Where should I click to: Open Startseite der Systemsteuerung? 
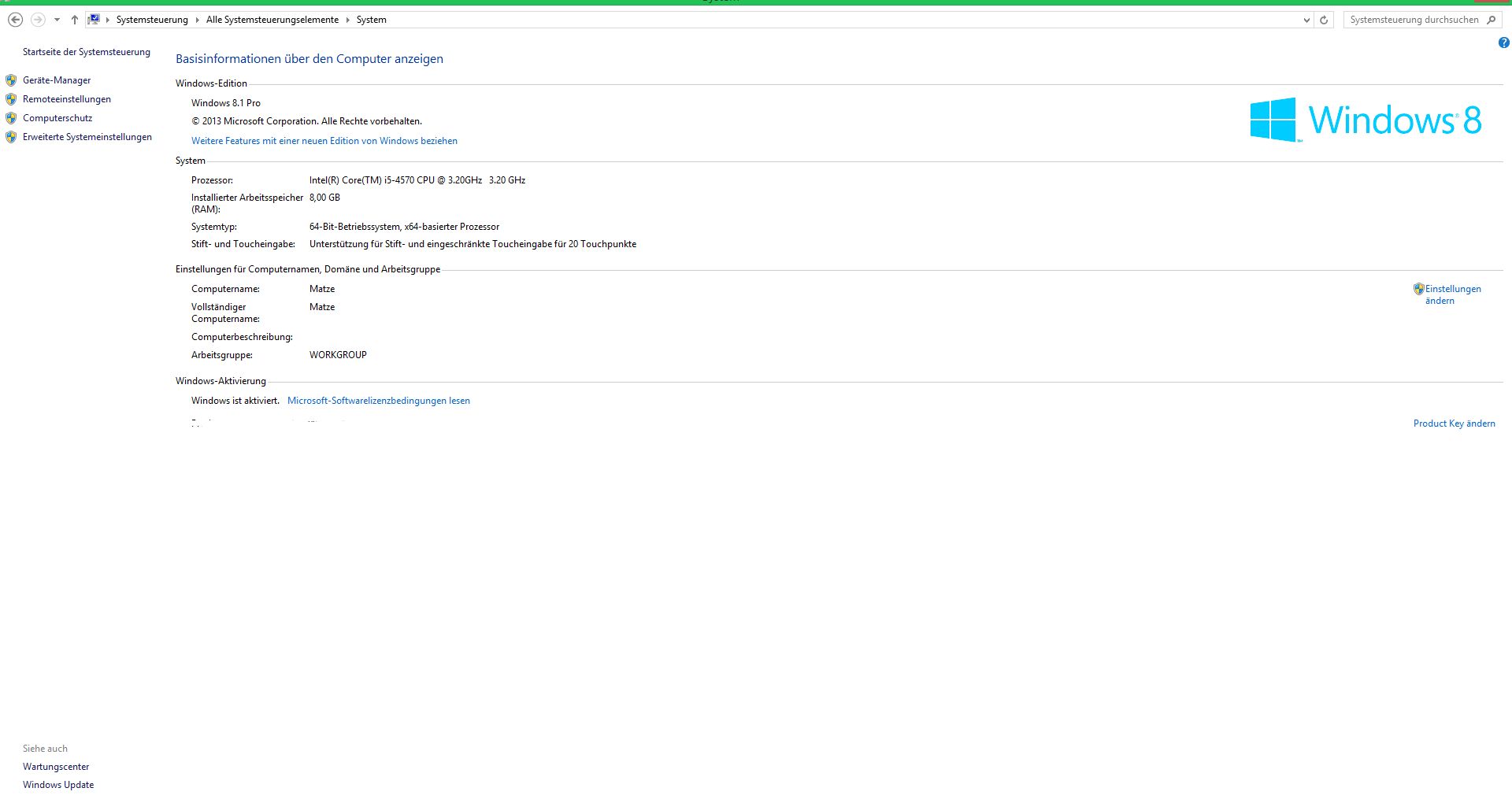(87, 52)
